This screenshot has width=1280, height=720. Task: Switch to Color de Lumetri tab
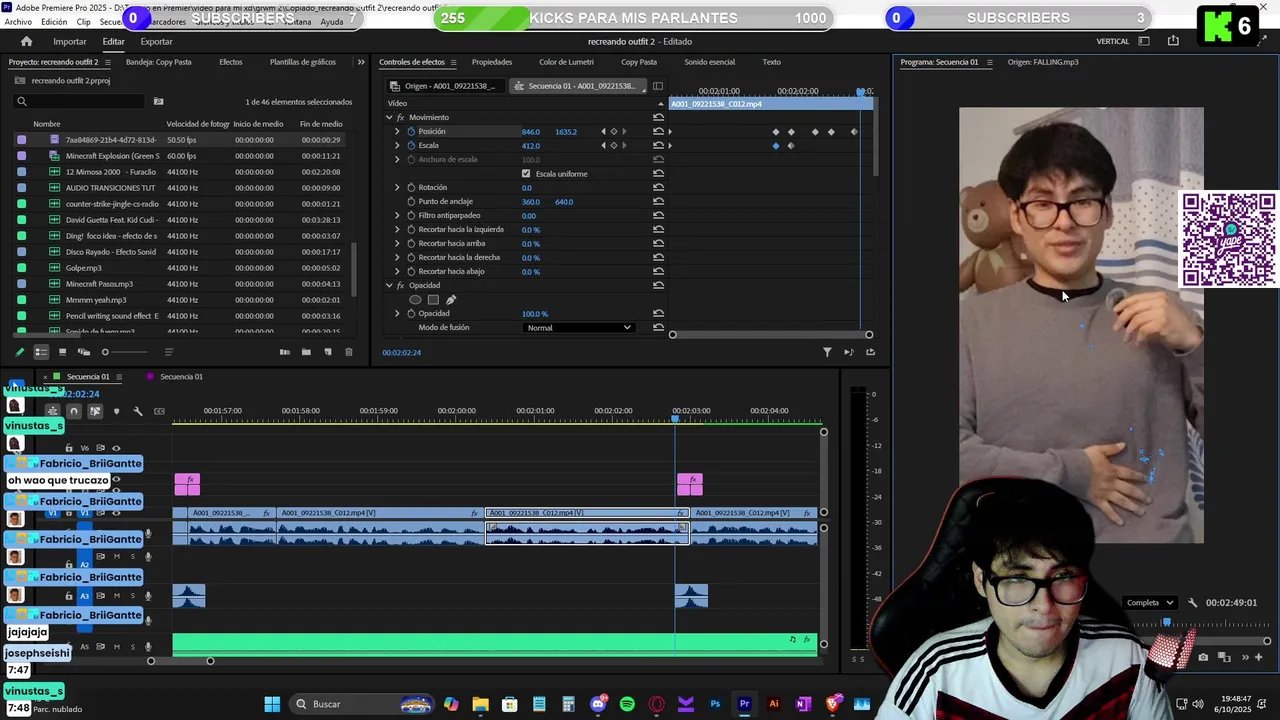[x=566, y=62]
